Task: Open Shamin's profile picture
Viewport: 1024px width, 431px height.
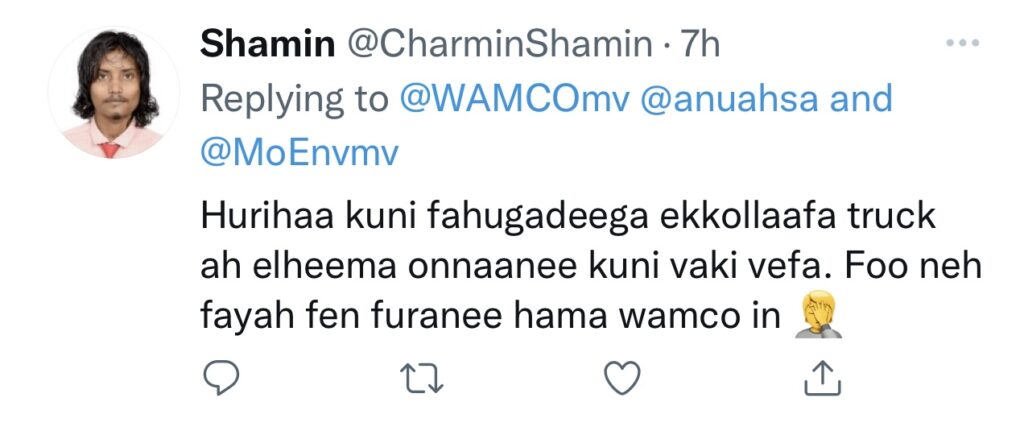Action: (x=114, y=92)
